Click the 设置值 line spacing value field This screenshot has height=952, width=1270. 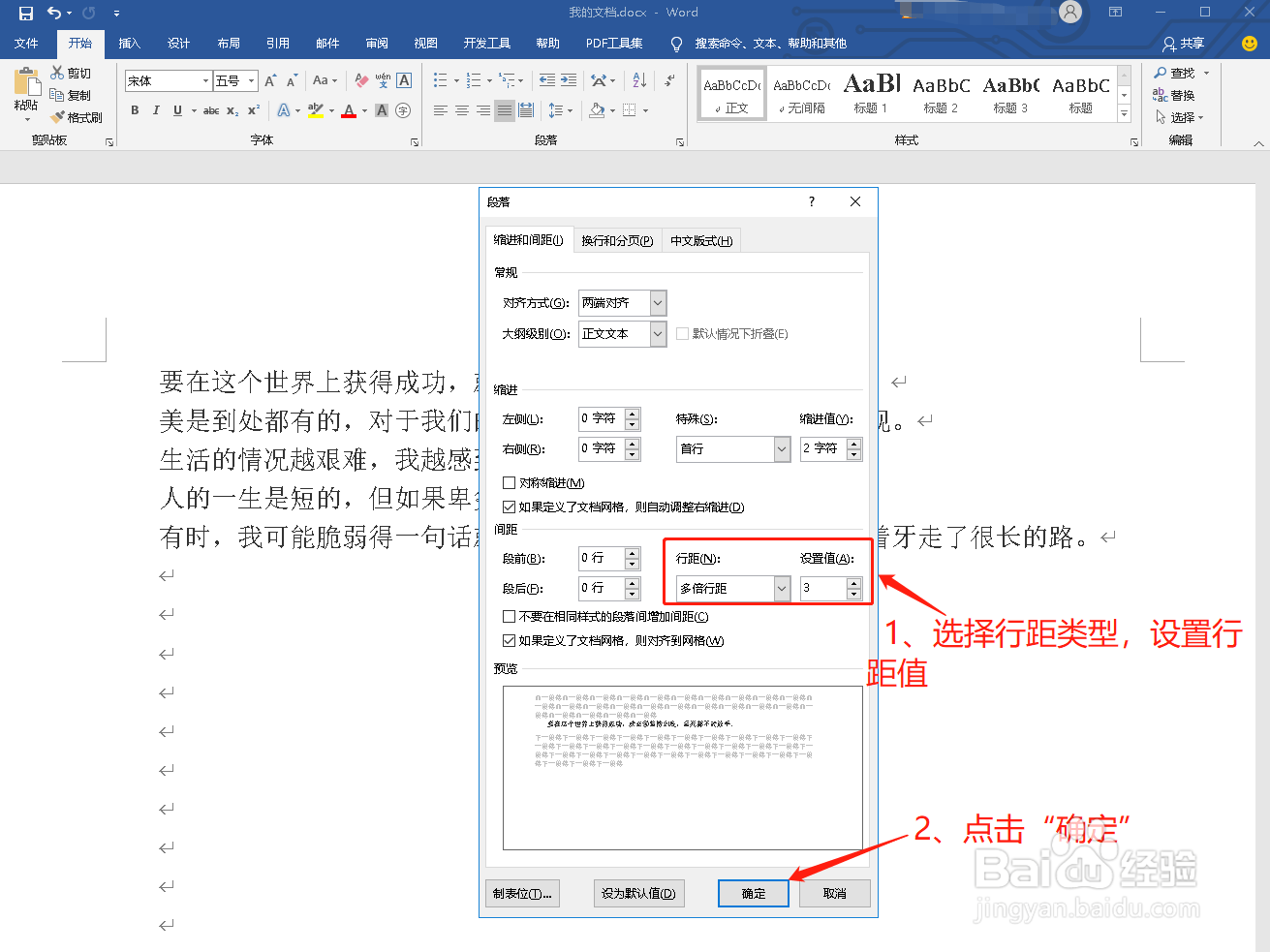click(x=823, y=588)
